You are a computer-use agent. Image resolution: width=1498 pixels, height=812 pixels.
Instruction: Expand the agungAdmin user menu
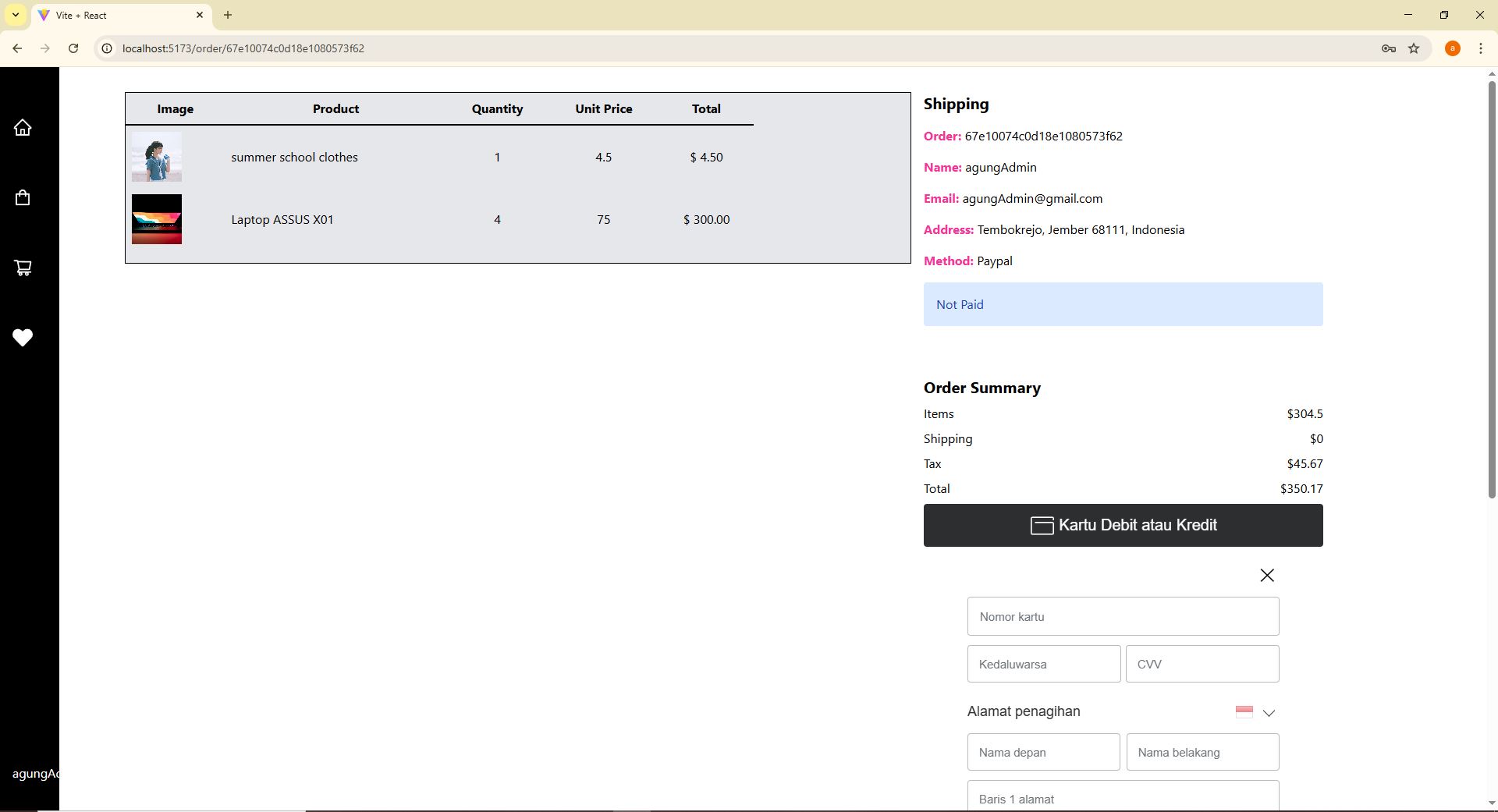[35, 774]
